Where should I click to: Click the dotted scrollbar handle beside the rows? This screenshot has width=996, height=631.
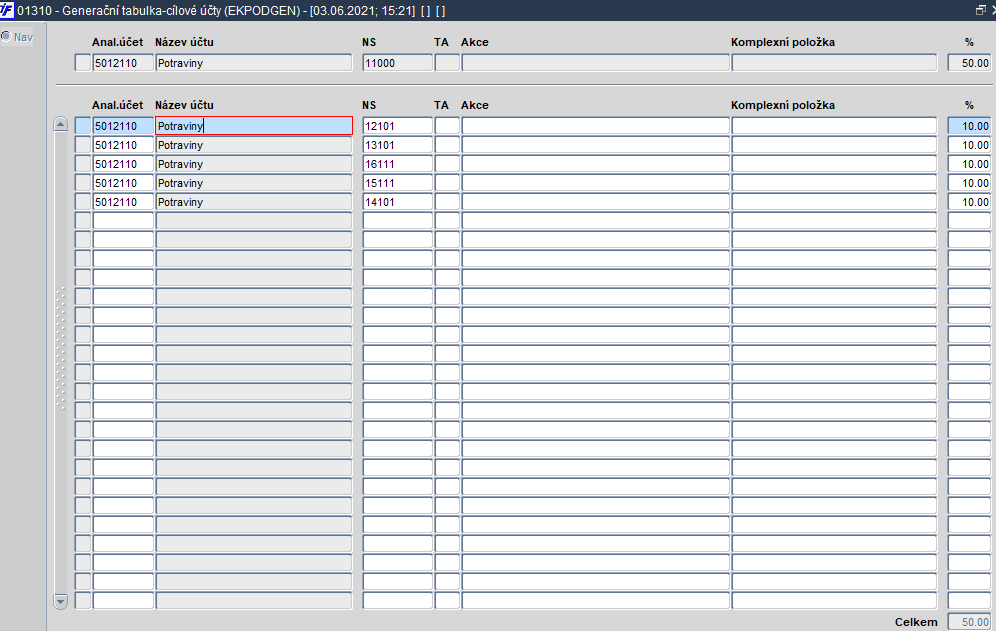[x=61, y=348]
